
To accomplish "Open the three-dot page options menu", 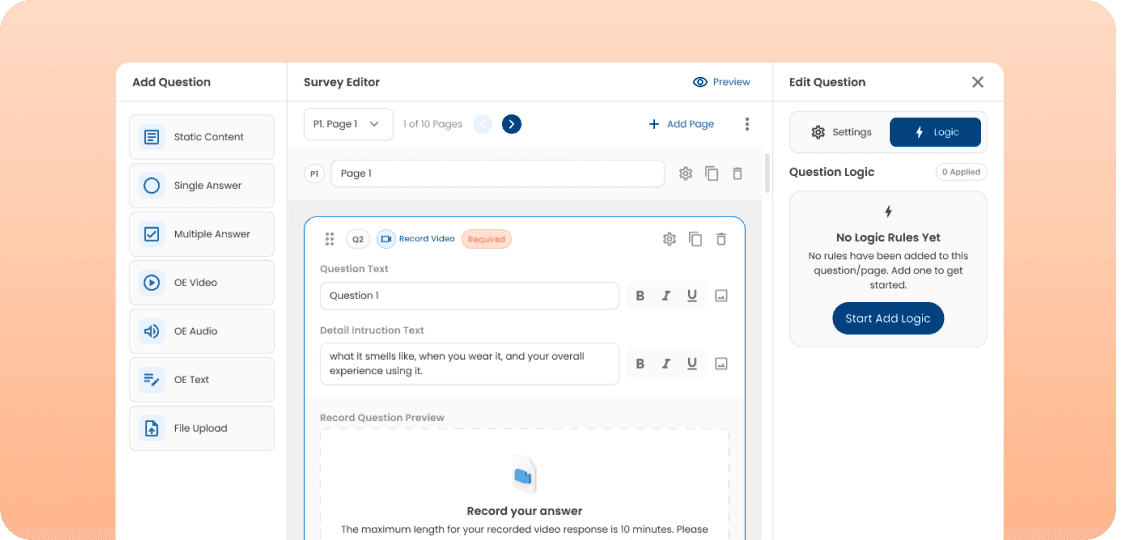I will click(747, 124).
